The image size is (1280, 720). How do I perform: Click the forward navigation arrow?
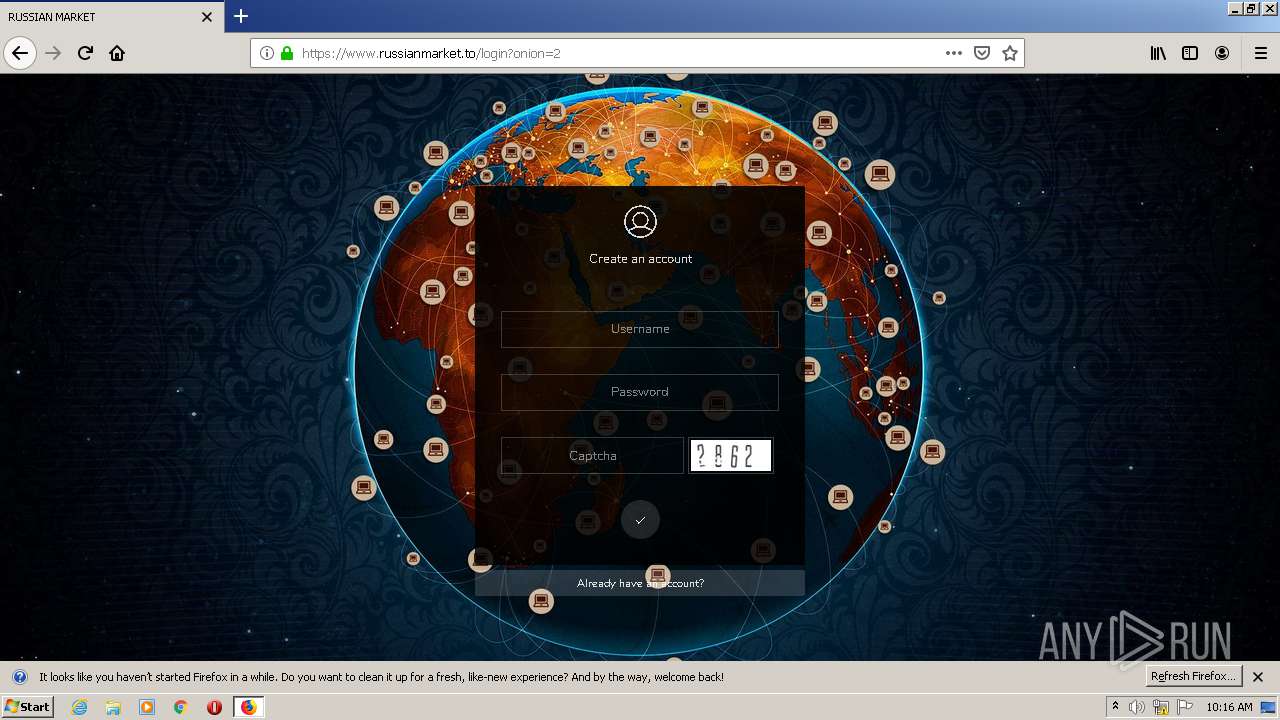tap(54, 53)
